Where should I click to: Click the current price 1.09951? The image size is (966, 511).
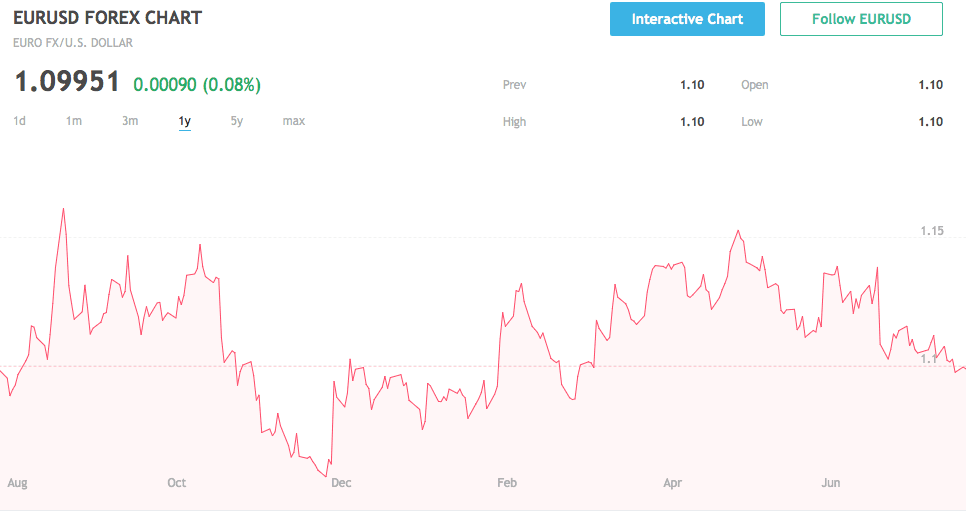pos(67,83)
